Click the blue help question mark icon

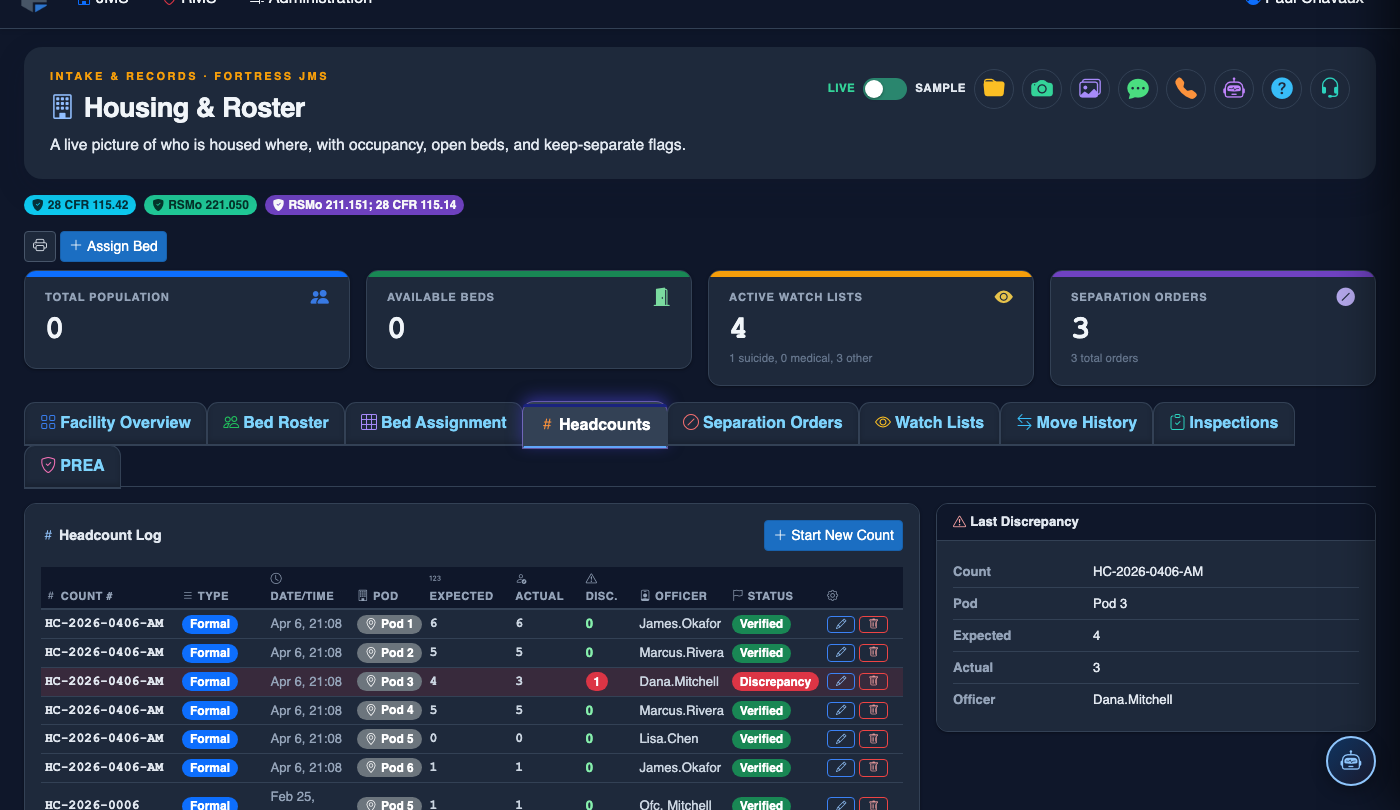[x=1281, y=88]
